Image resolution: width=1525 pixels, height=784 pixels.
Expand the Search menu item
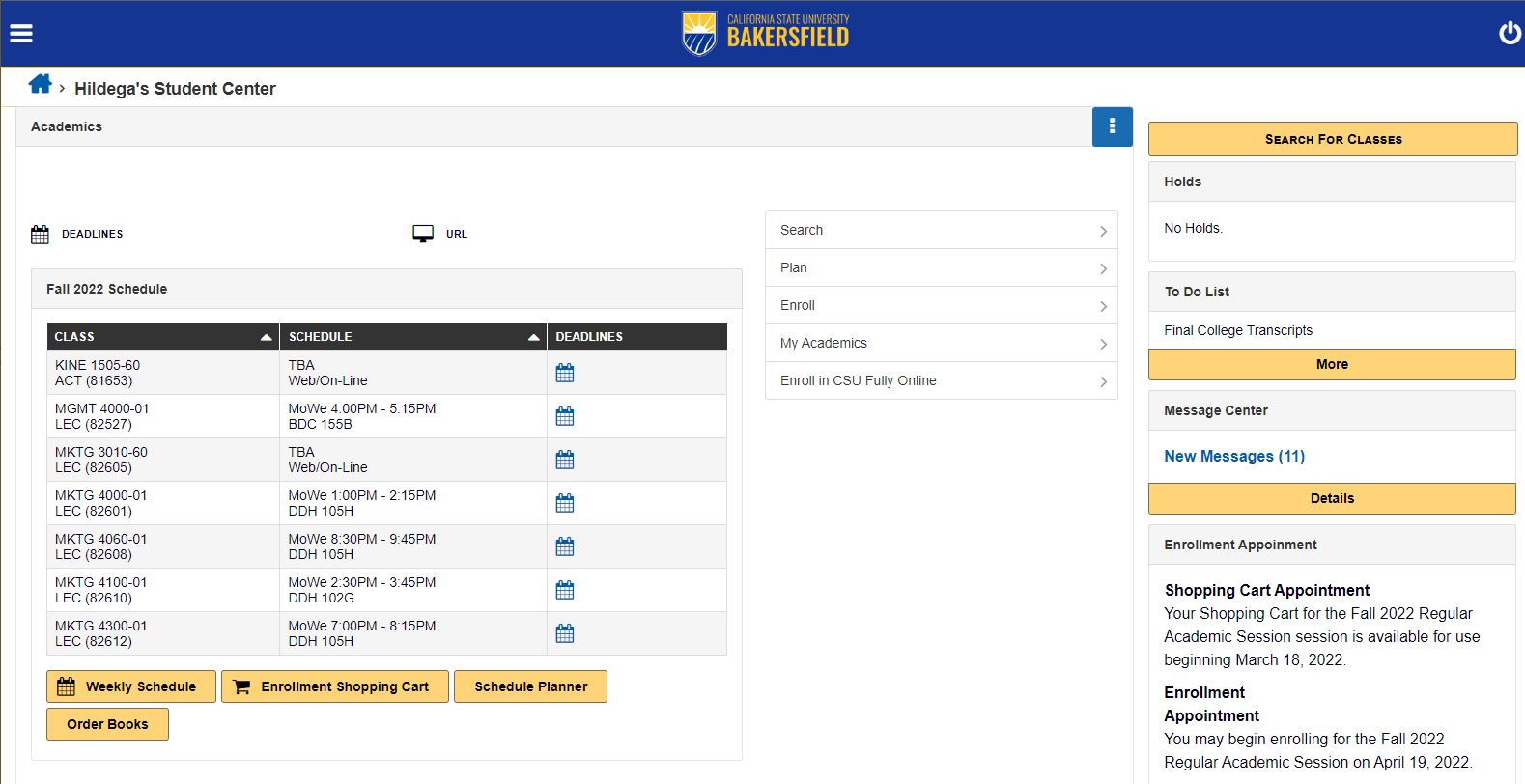click(941, 230)
